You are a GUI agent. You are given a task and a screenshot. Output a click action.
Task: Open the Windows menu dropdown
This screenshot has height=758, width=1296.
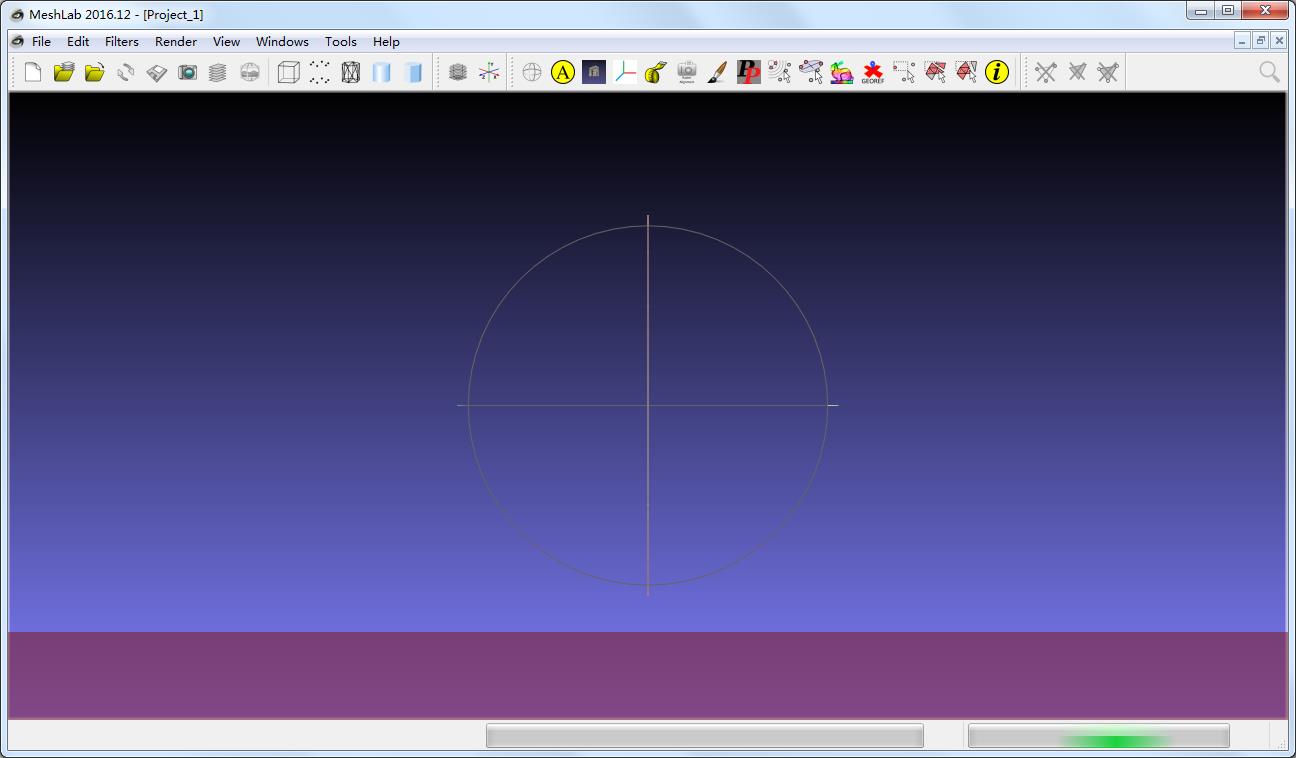(x=281, y=41)
